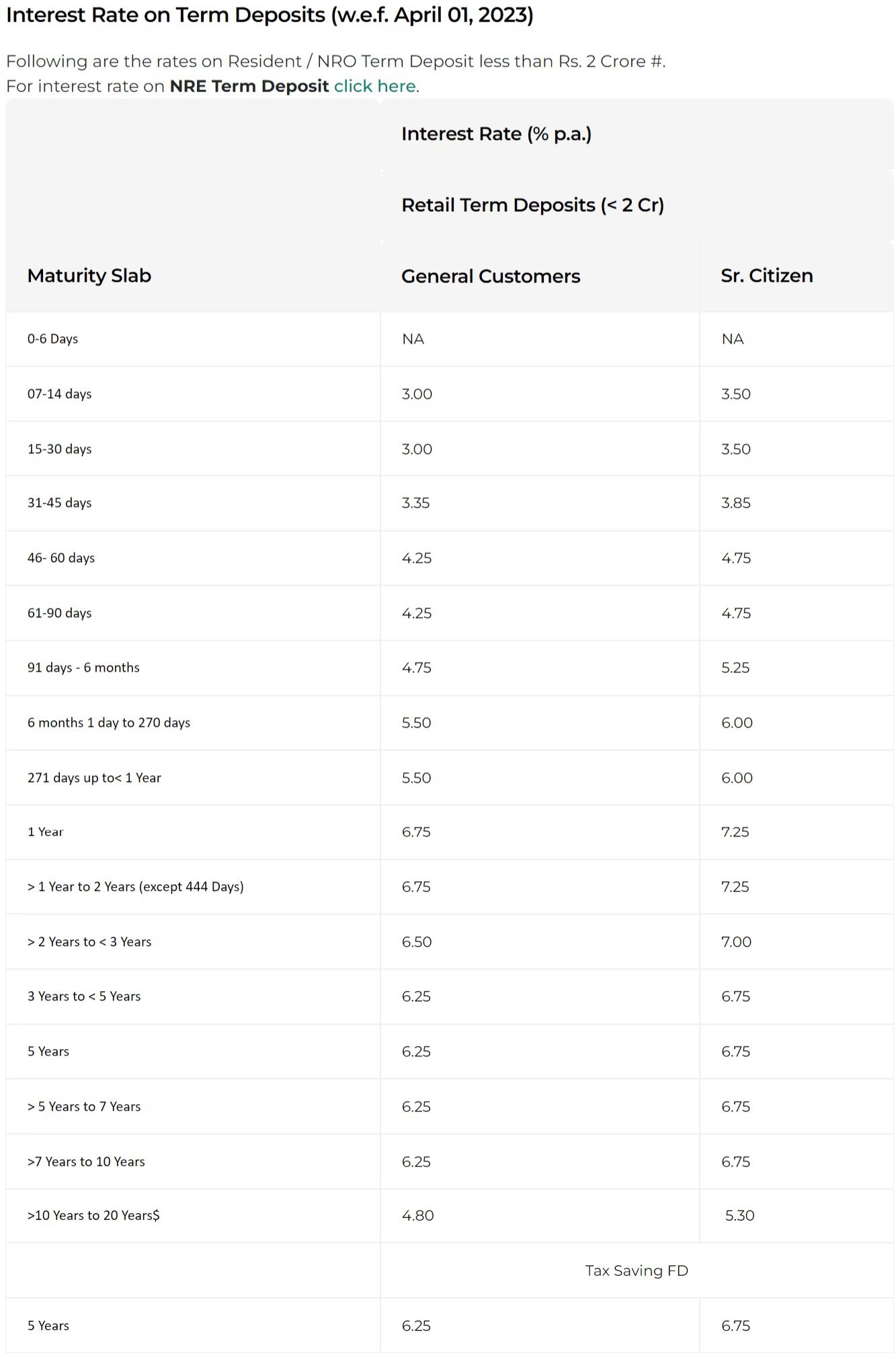Click senior citizen rate 7.00 cell

point(736,942)
